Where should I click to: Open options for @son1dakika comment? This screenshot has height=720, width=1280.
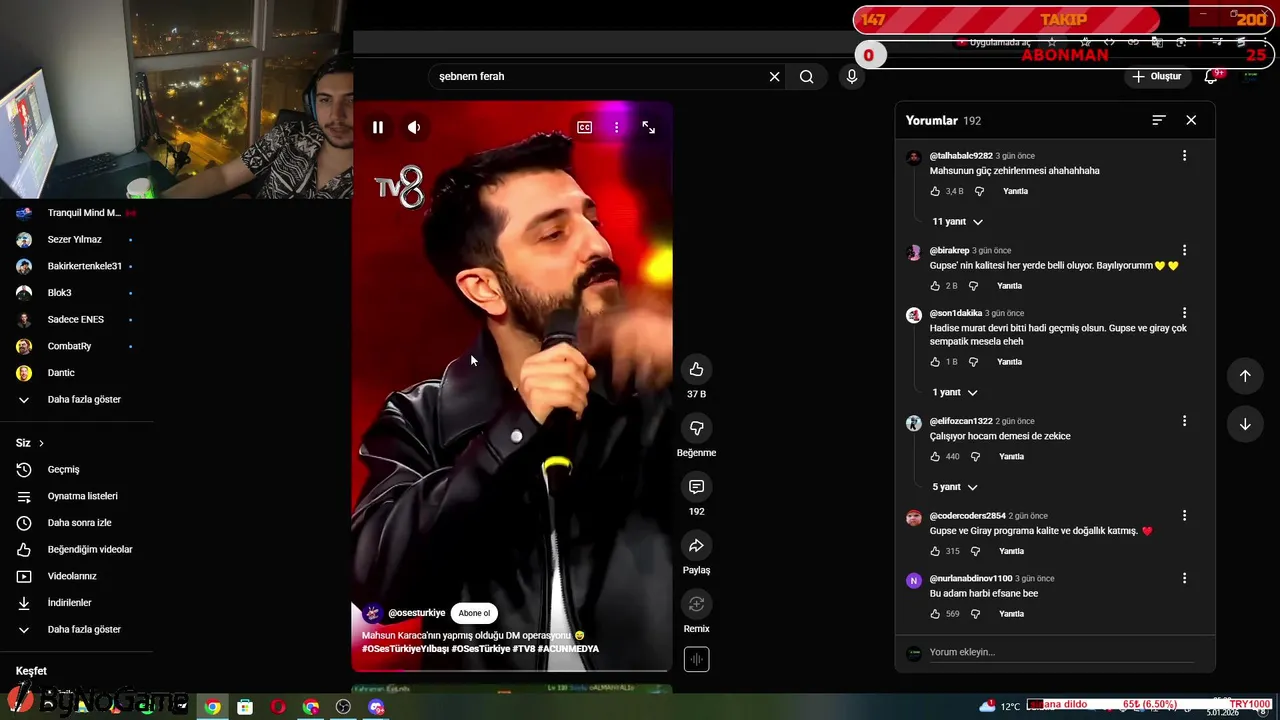coord(1184,314)
